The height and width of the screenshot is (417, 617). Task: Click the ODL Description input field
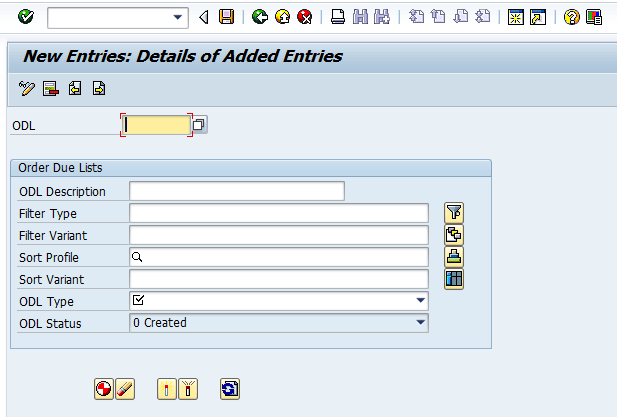tap(236, 191)
